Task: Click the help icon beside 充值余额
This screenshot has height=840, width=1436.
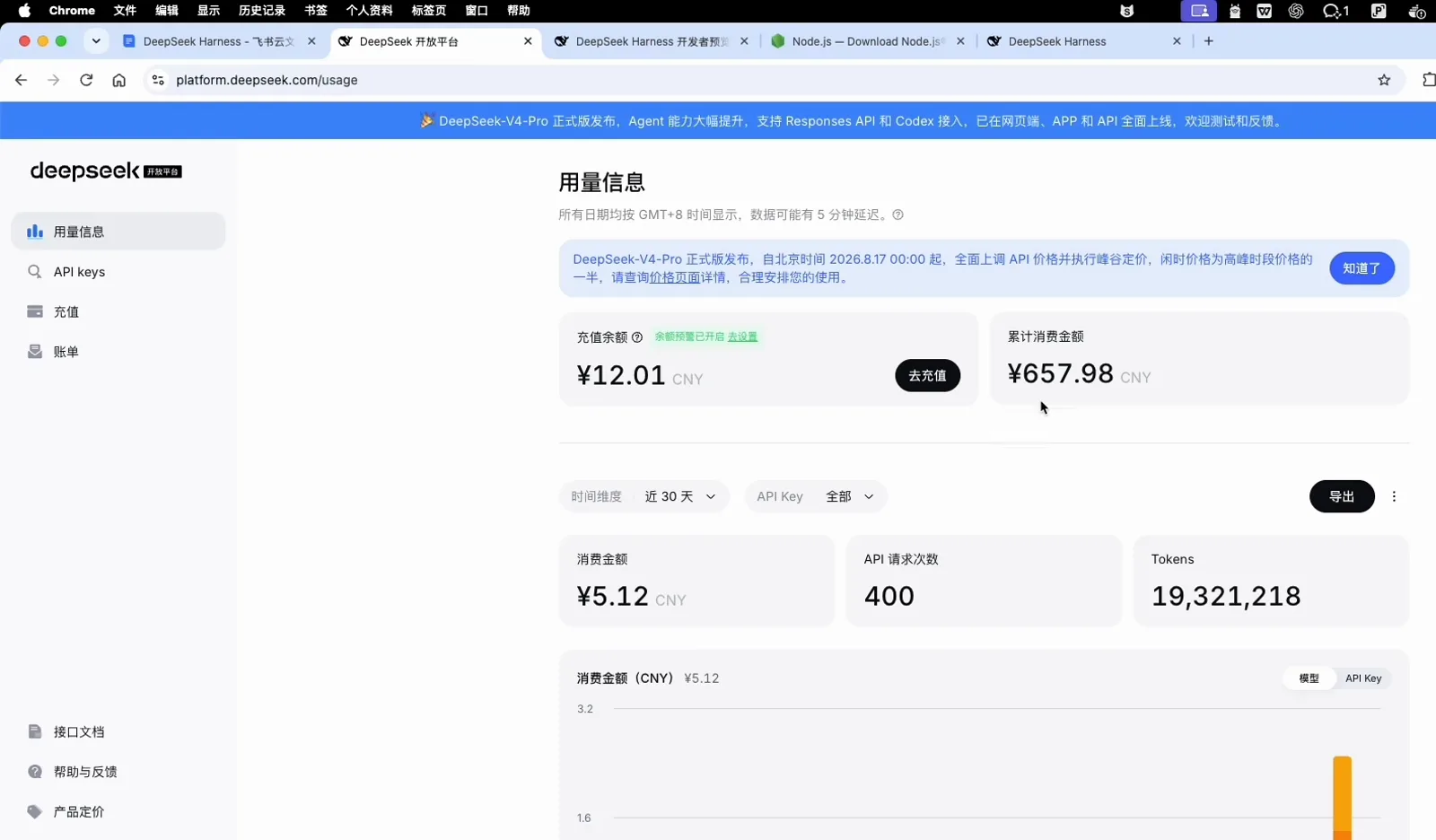Action: pos(637,337)
